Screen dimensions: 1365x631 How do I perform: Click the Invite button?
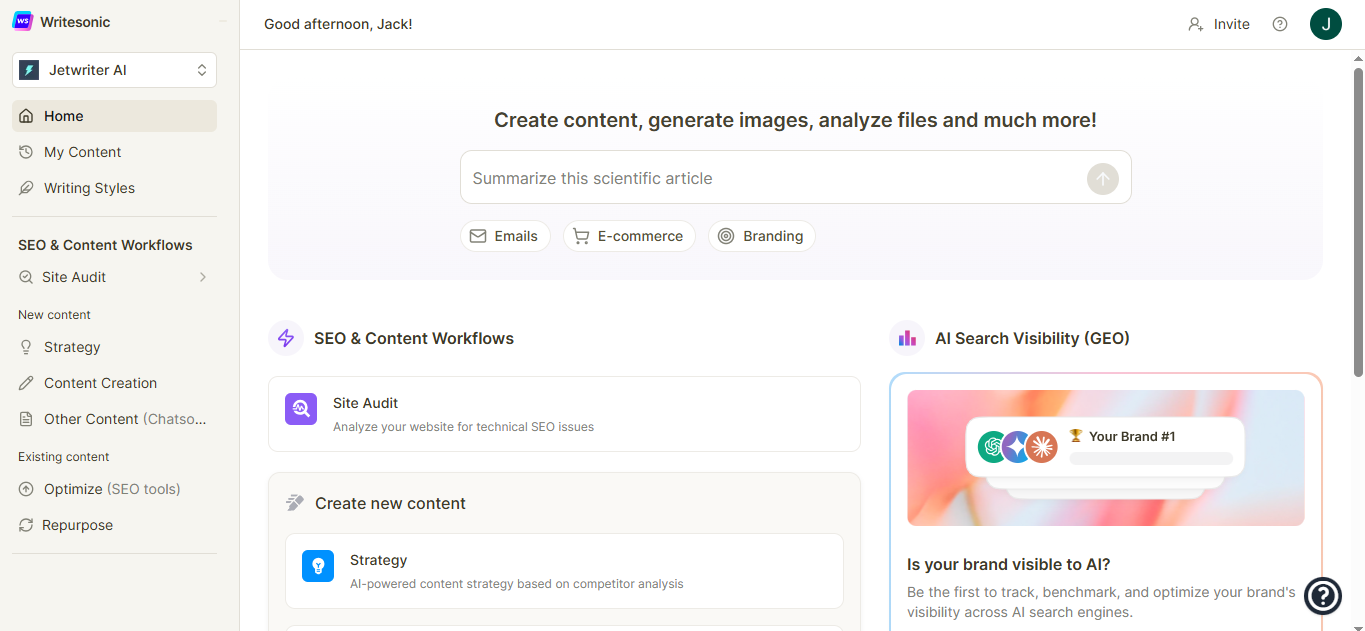point(1219,24)
